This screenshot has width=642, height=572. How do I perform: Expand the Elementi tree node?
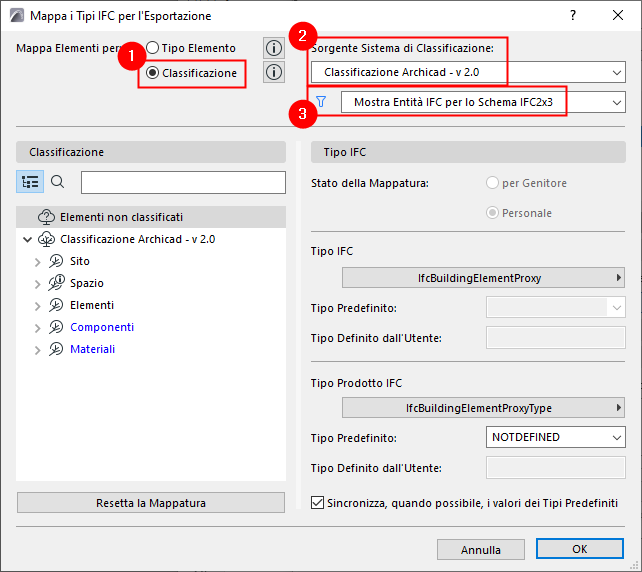38,306
